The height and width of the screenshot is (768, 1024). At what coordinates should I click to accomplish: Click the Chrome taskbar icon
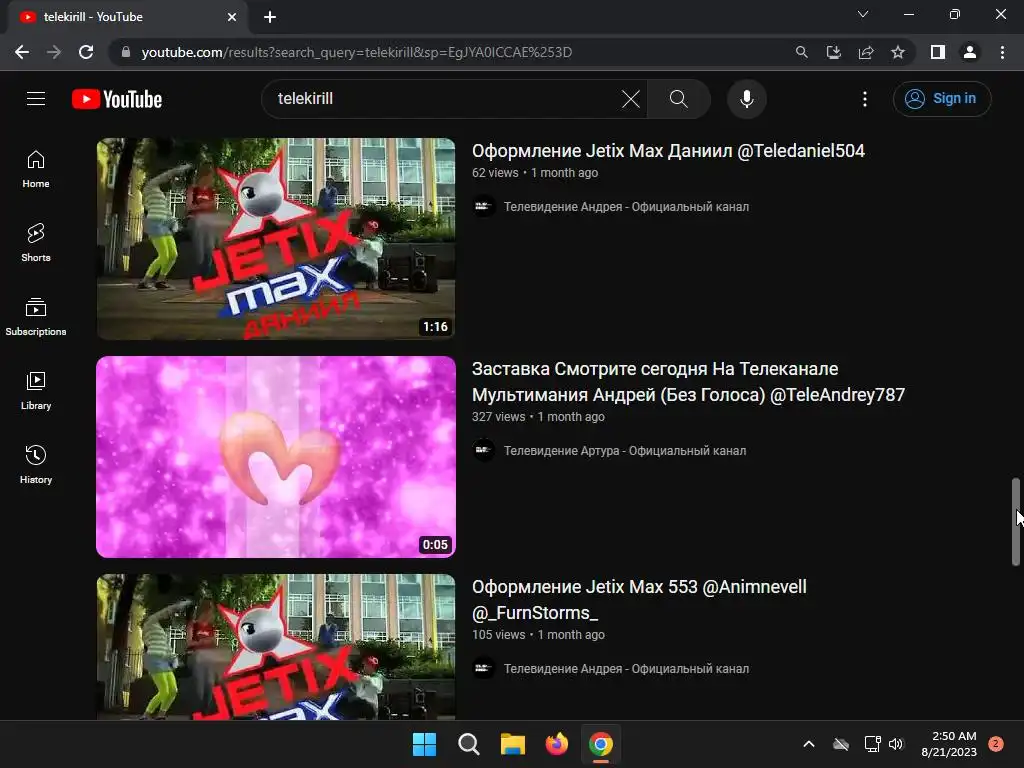601,744
